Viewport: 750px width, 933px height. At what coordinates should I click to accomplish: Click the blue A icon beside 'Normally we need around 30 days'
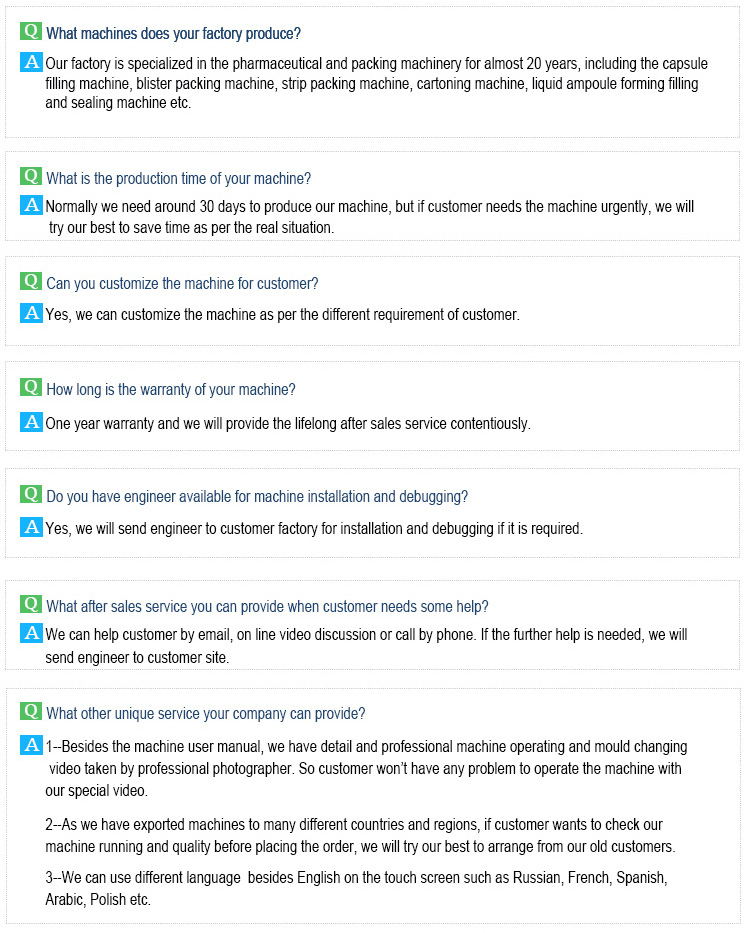(x=31, y=205)
